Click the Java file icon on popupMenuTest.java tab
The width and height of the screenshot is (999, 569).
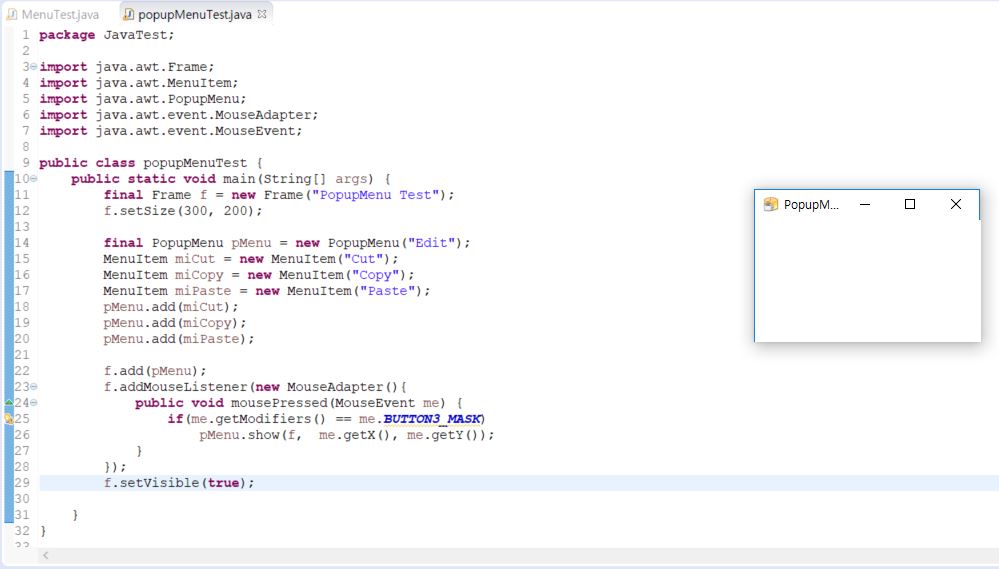(129, 14)
